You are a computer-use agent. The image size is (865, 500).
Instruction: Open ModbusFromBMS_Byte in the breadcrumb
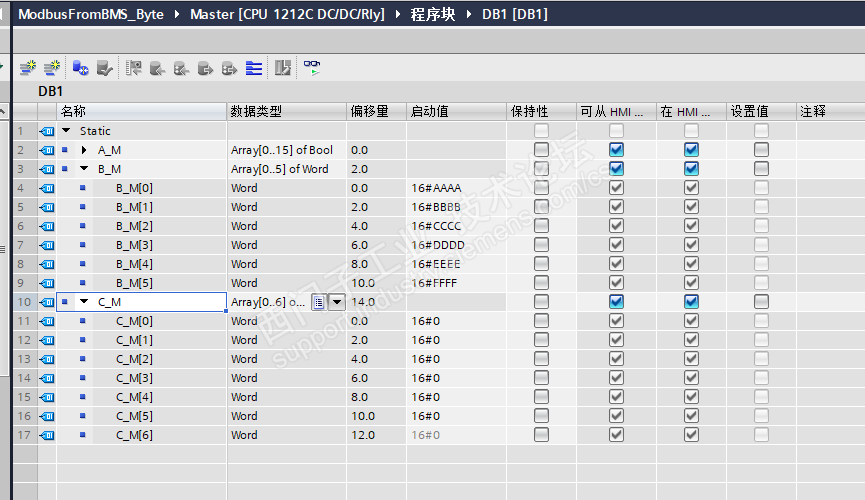pyautogui.click(x=91, y=14)
